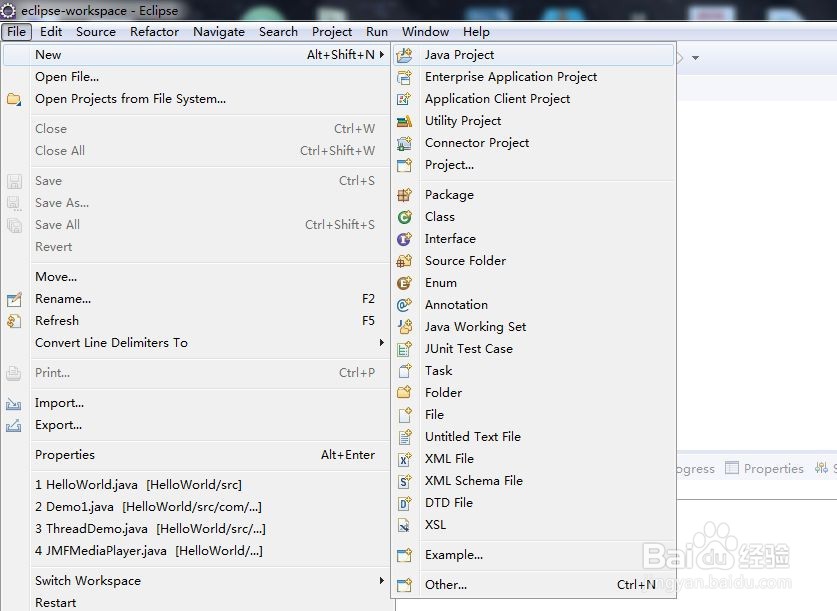The height and width of the screenshot is (611, 837).
Task: Close the File menu via File label
Action: 17,31
